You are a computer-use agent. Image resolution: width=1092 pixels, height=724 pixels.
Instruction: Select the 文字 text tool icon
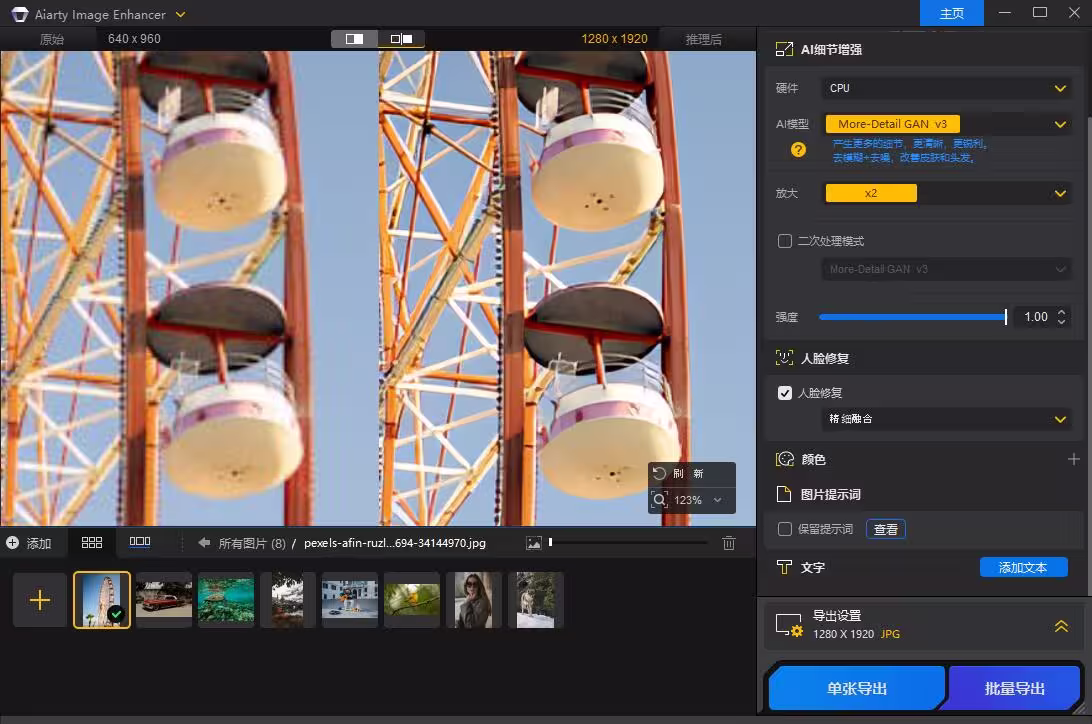point(785,567)
